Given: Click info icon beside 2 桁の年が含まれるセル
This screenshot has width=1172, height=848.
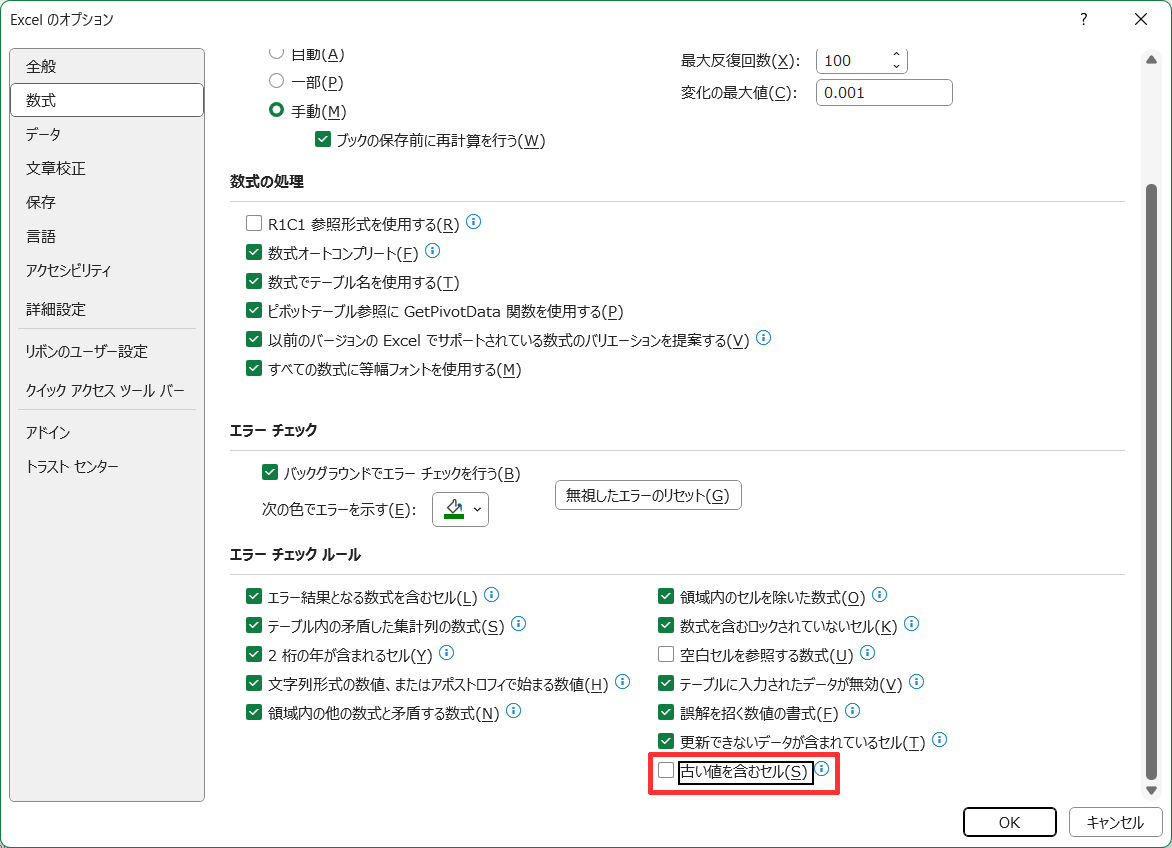Looking at the screenshot, I should point(446,653).
